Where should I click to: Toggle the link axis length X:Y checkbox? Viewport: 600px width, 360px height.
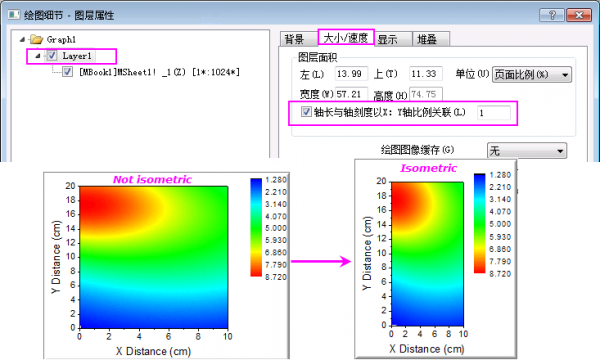pos(306,112)
